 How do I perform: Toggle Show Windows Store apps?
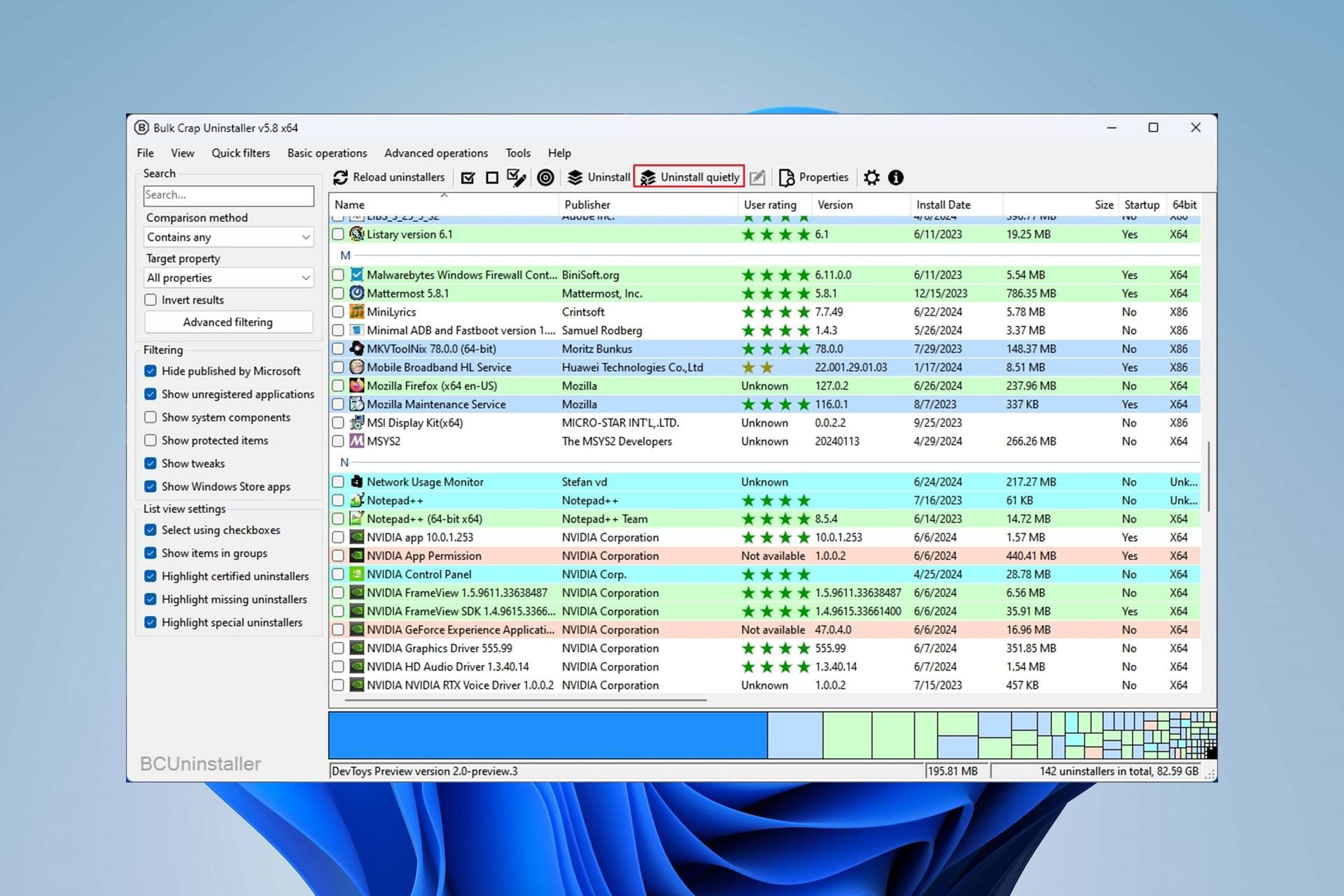pyautogui.click(x=150, y=486)
